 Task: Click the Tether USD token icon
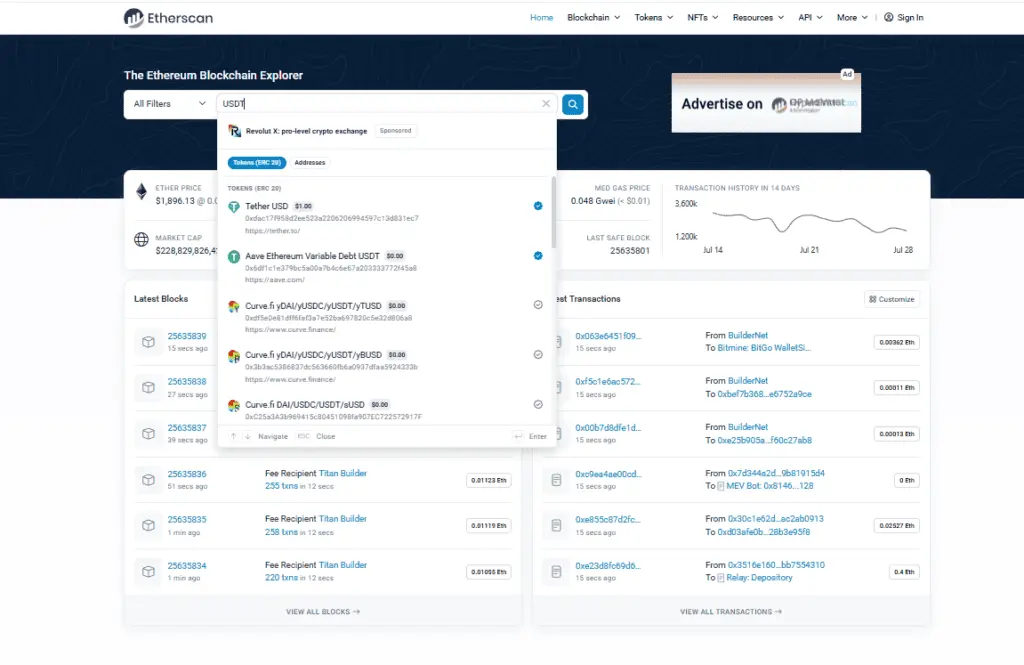pyautogui.click(x=234, y=207)
